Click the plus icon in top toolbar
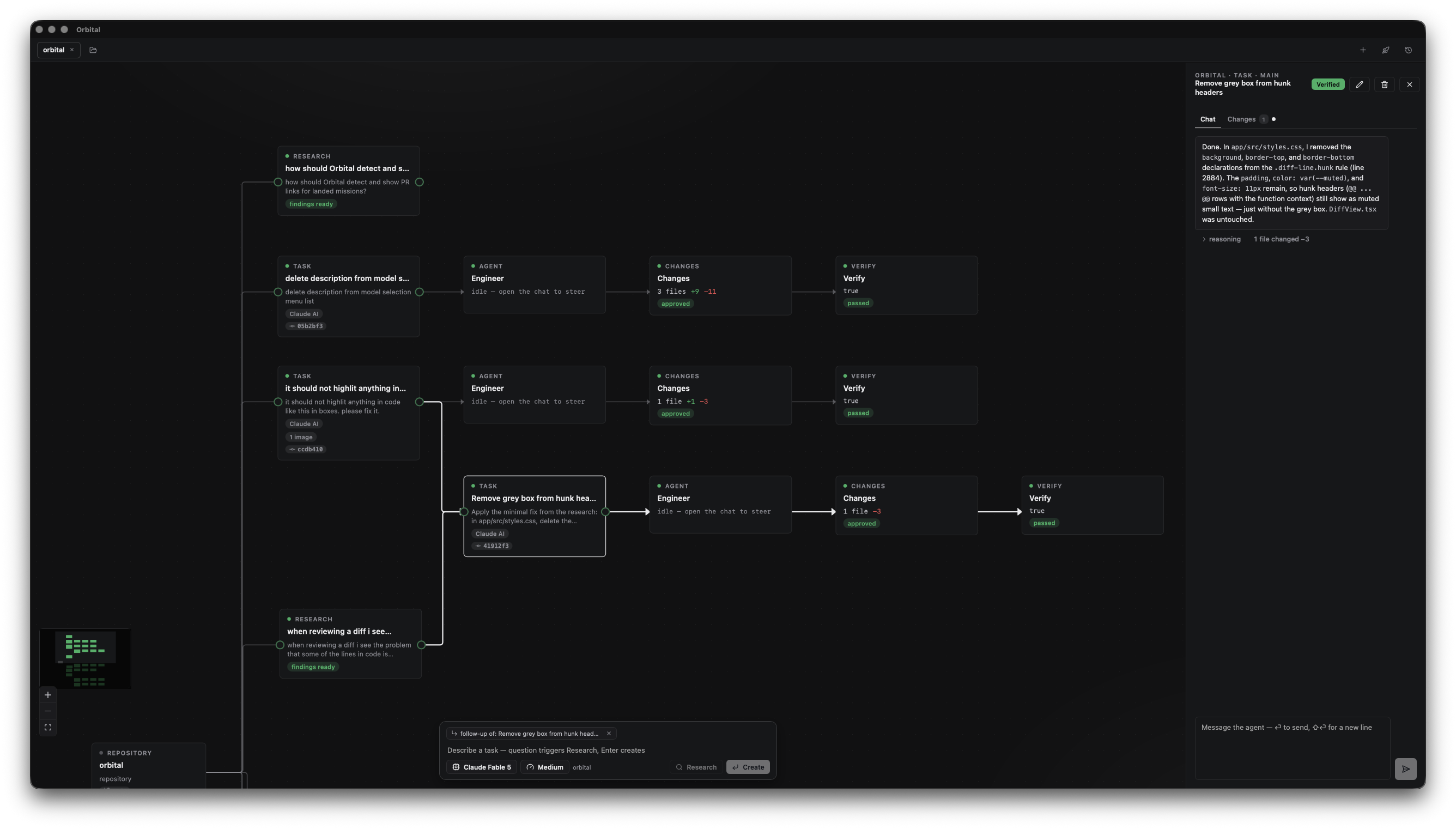1456x829 pixels. (1363, 50)
